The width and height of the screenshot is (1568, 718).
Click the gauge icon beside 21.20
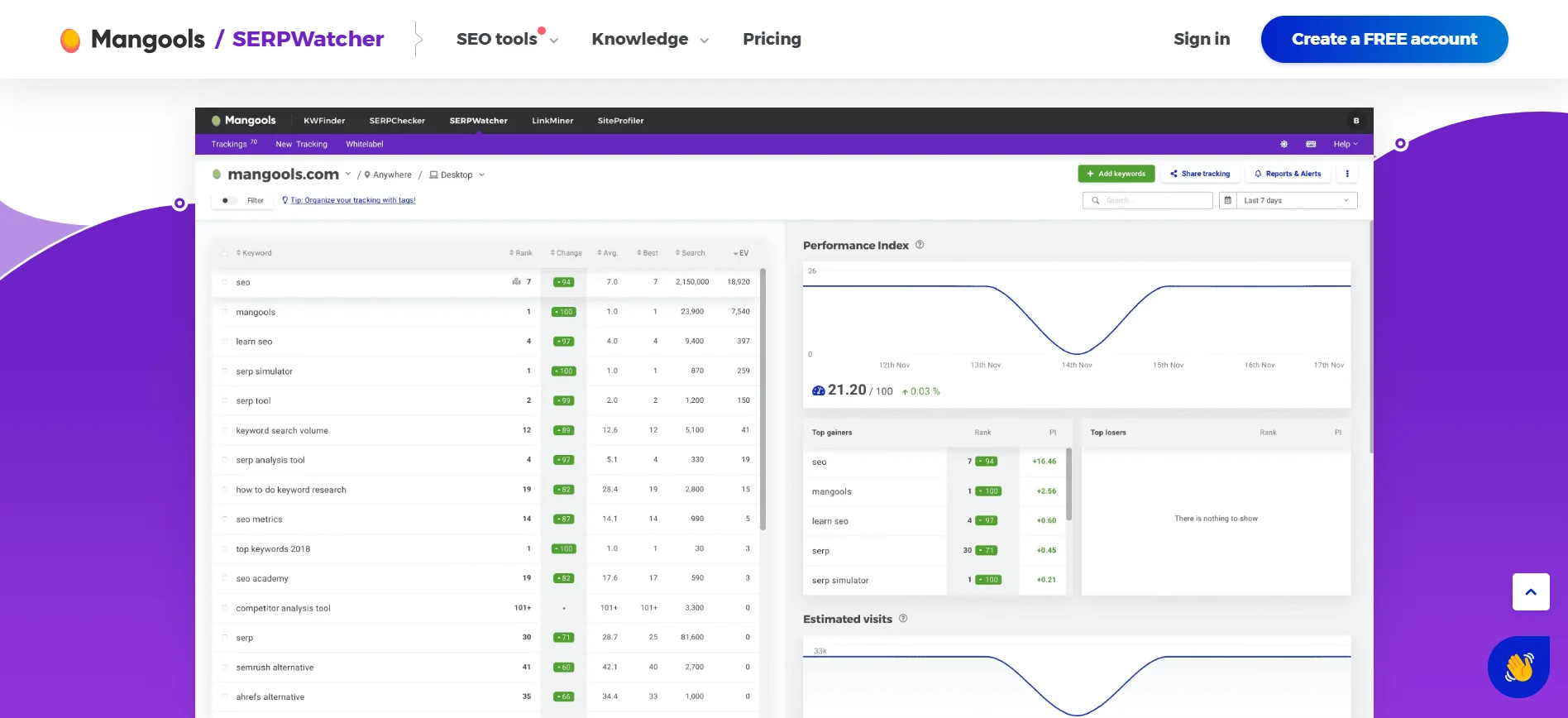[x=818, y=390]
